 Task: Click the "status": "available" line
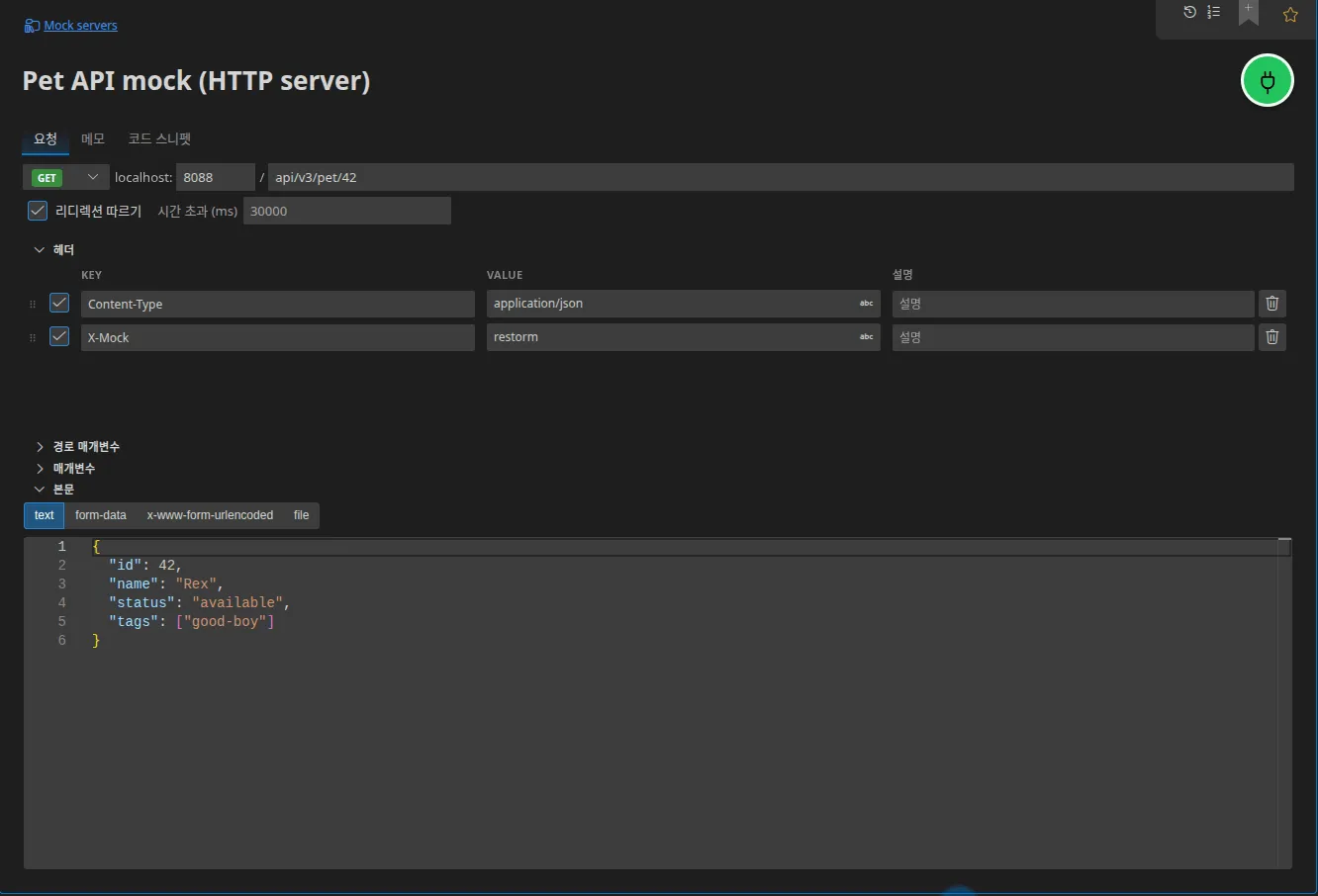pyautogui.click(x=199, y=603)
